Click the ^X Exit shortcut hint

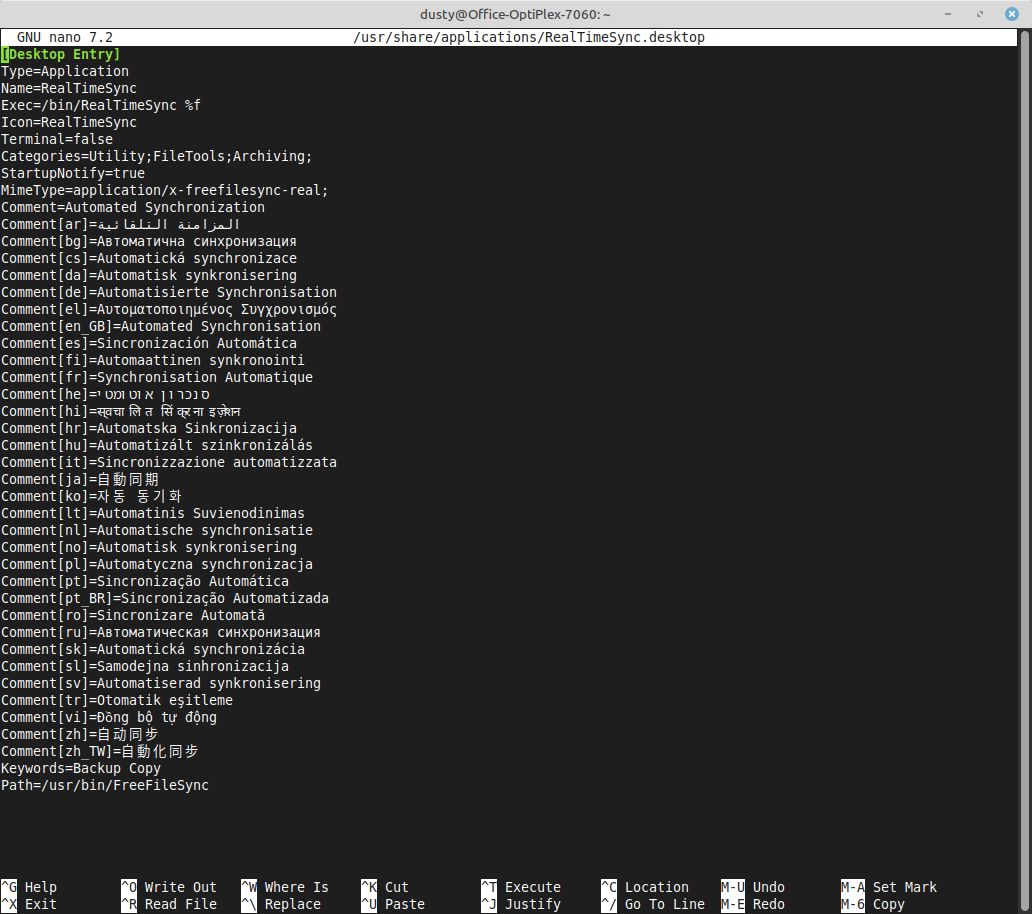coord(30,904)
